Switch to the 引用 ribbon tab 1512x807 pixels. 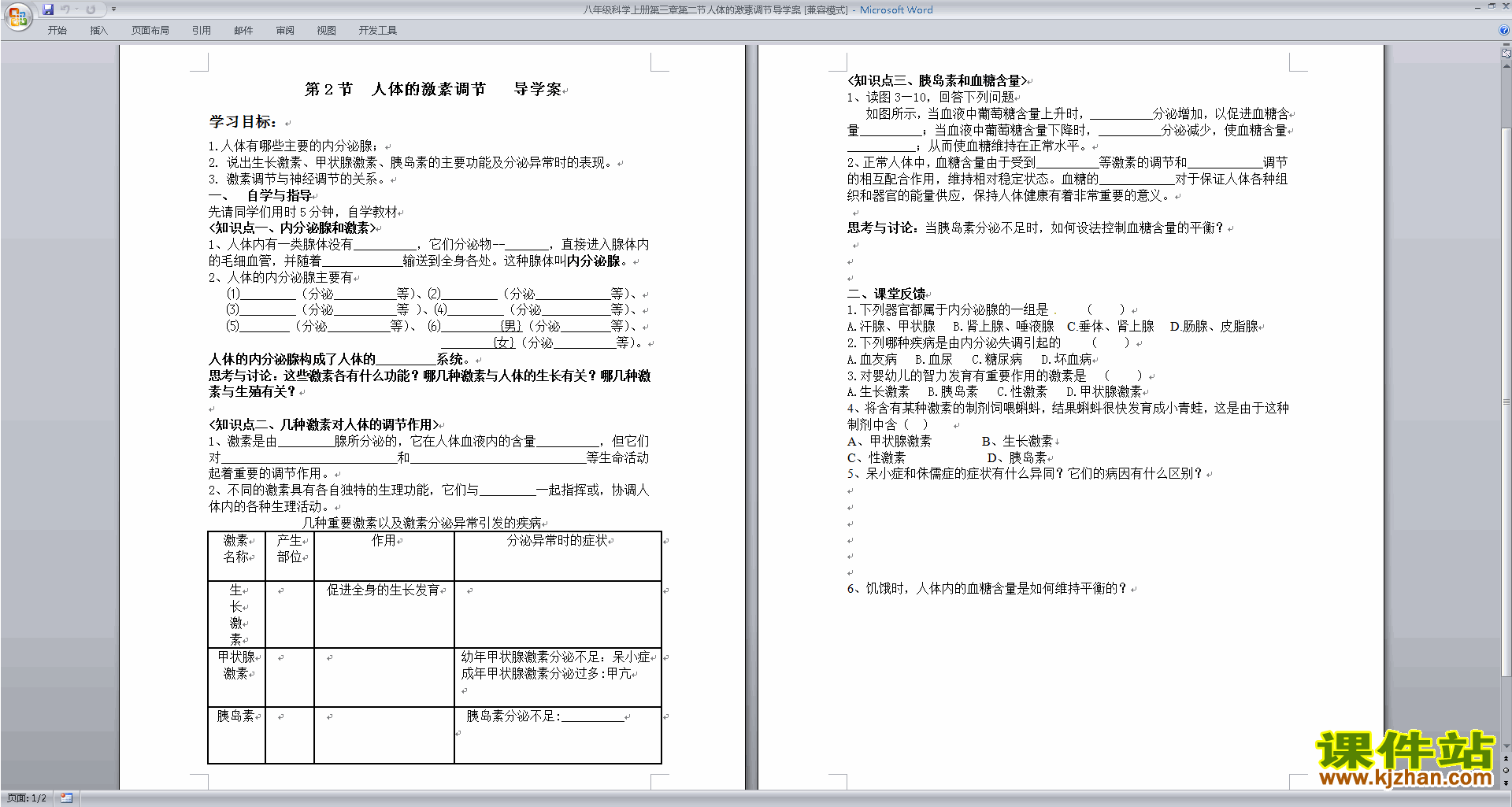point(202,30)
